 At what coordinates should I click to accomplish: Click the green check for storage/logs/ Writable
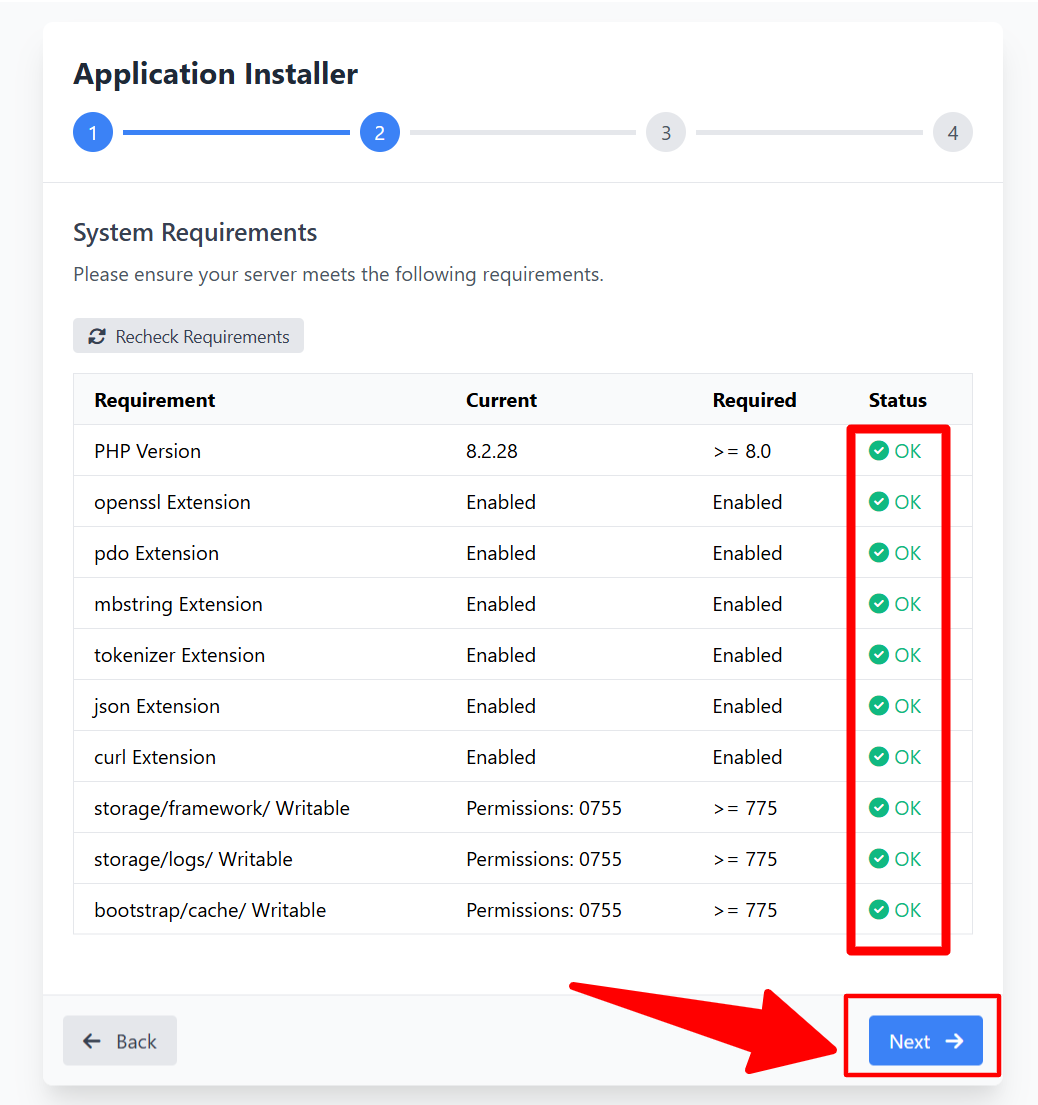[880, 858]
